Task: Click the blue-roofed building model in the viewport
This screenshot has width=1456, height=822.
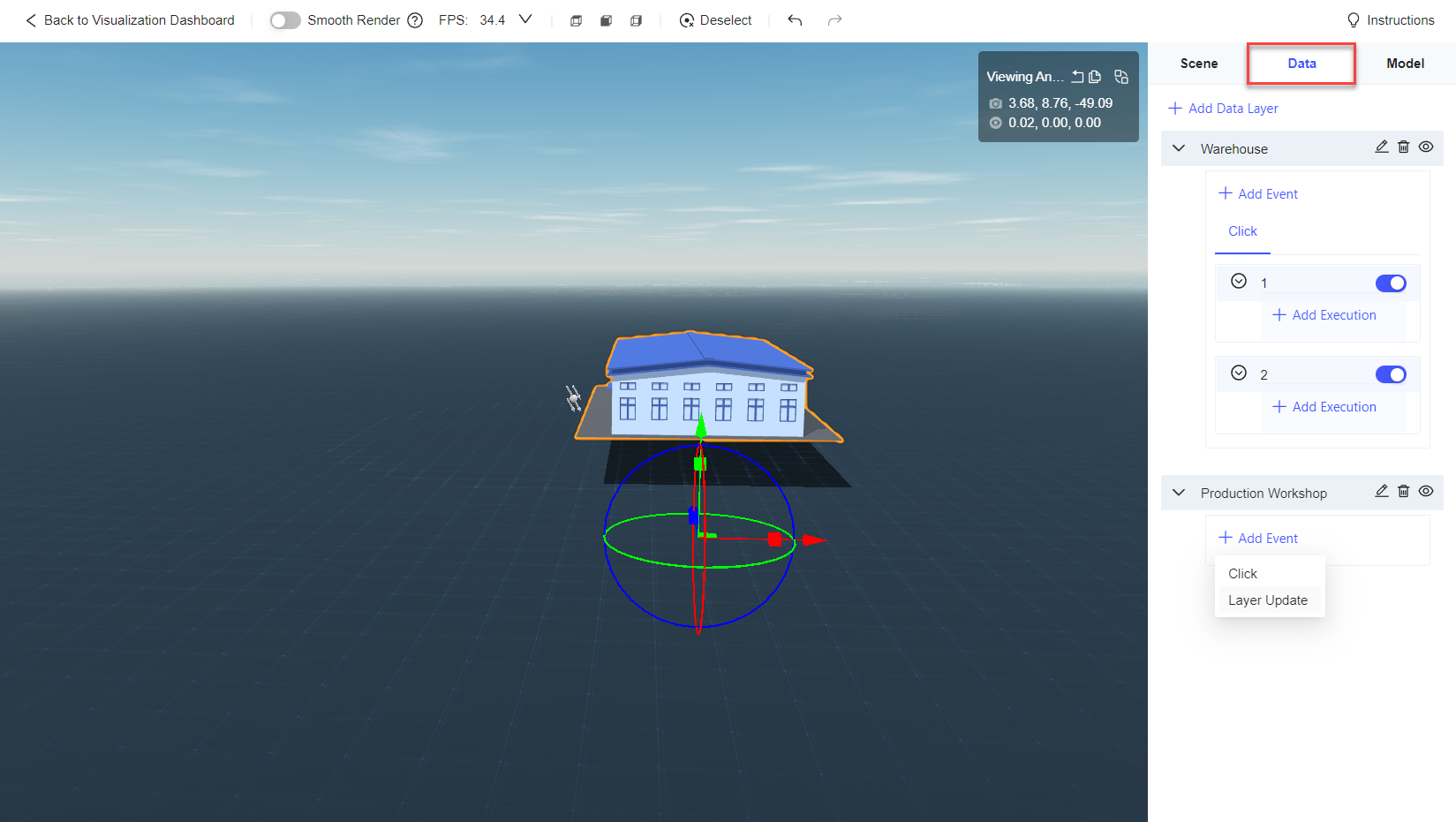Action: 708,387
